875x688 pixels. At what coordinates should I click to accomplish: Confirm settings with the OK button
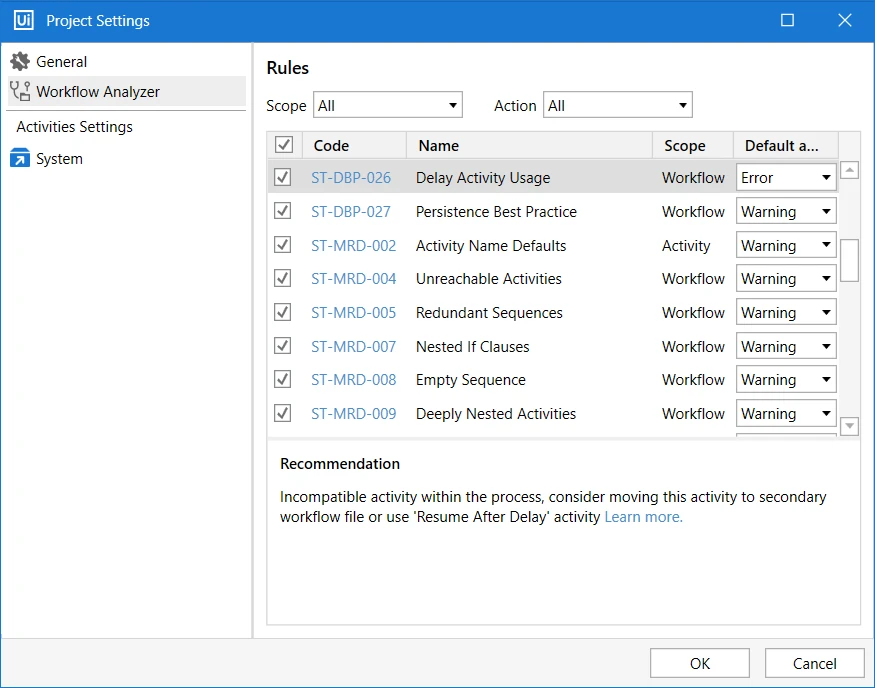[x=700, y=663]
